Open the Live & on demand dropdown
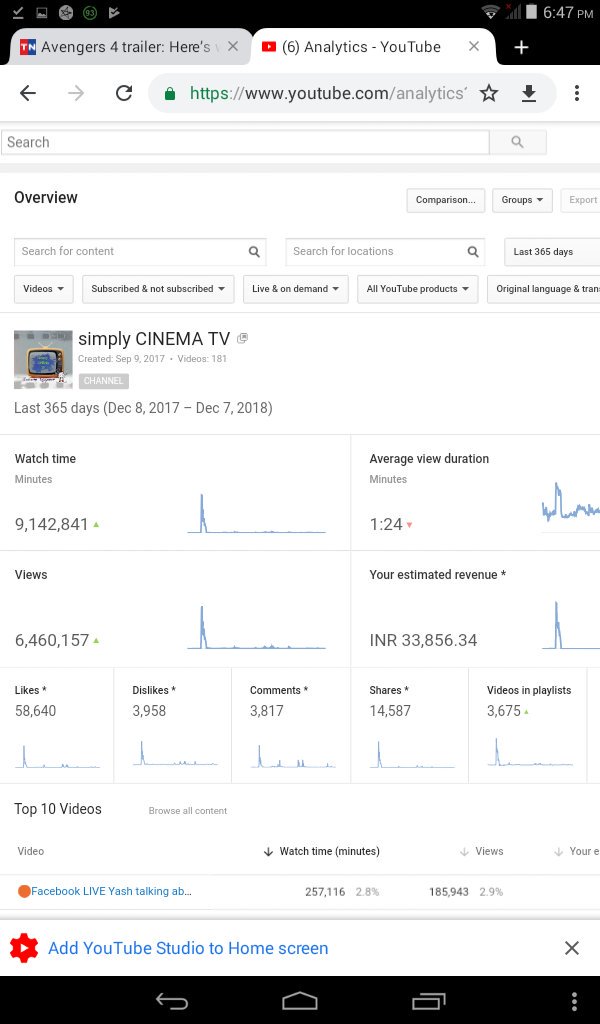Screen dimensions: 600x1024 click(296, 289)
